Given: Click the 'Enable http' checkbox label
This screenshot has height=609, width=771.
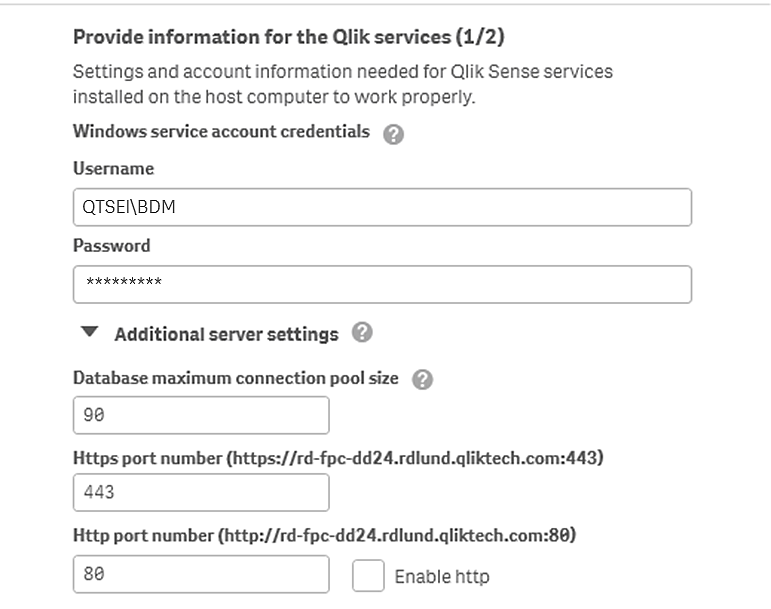Looking at the screenshot, I should [x=441, y=576].
